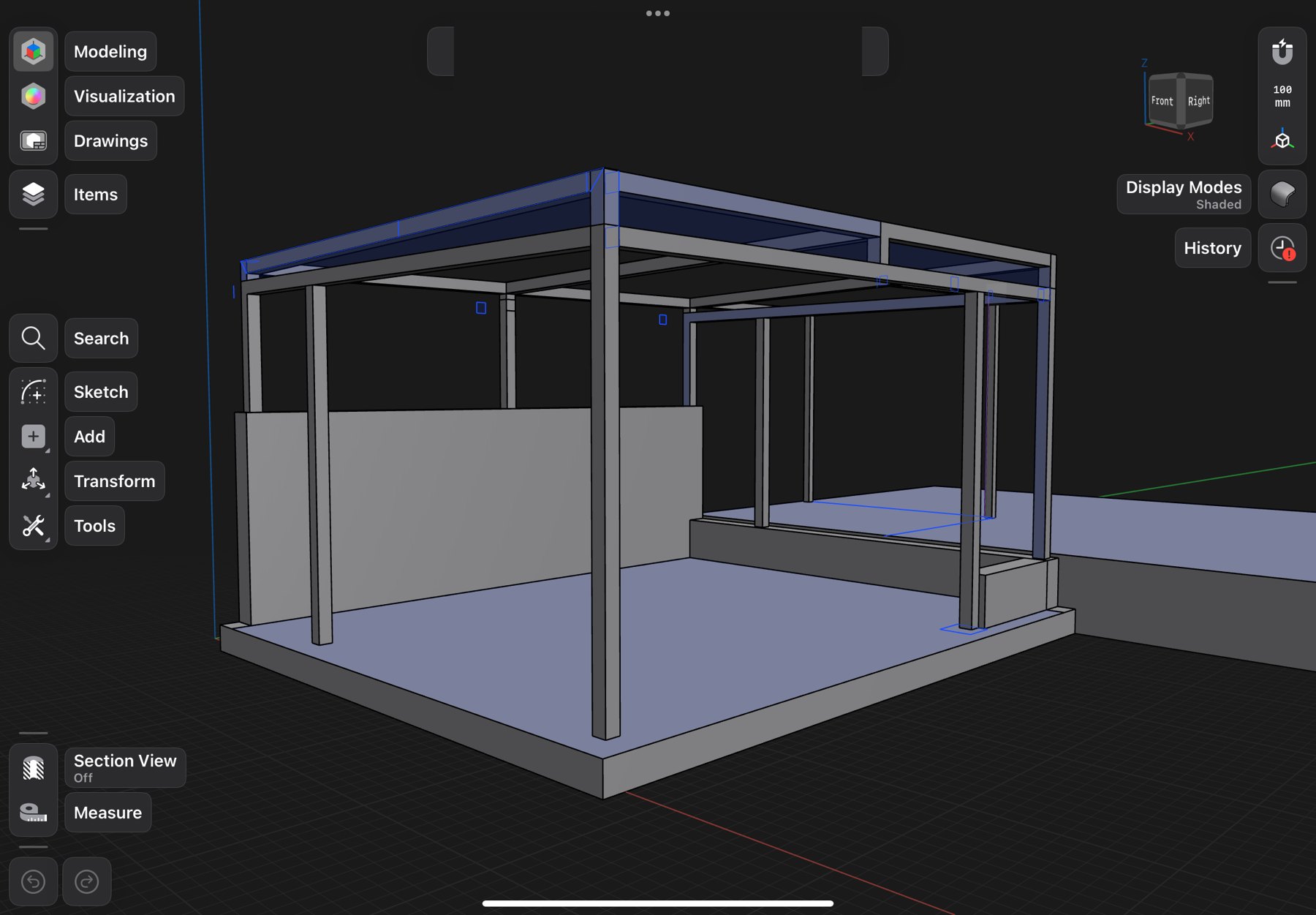Click the Undo arrow button
This screenshot has height=915, width=1316.
[34, 881]
